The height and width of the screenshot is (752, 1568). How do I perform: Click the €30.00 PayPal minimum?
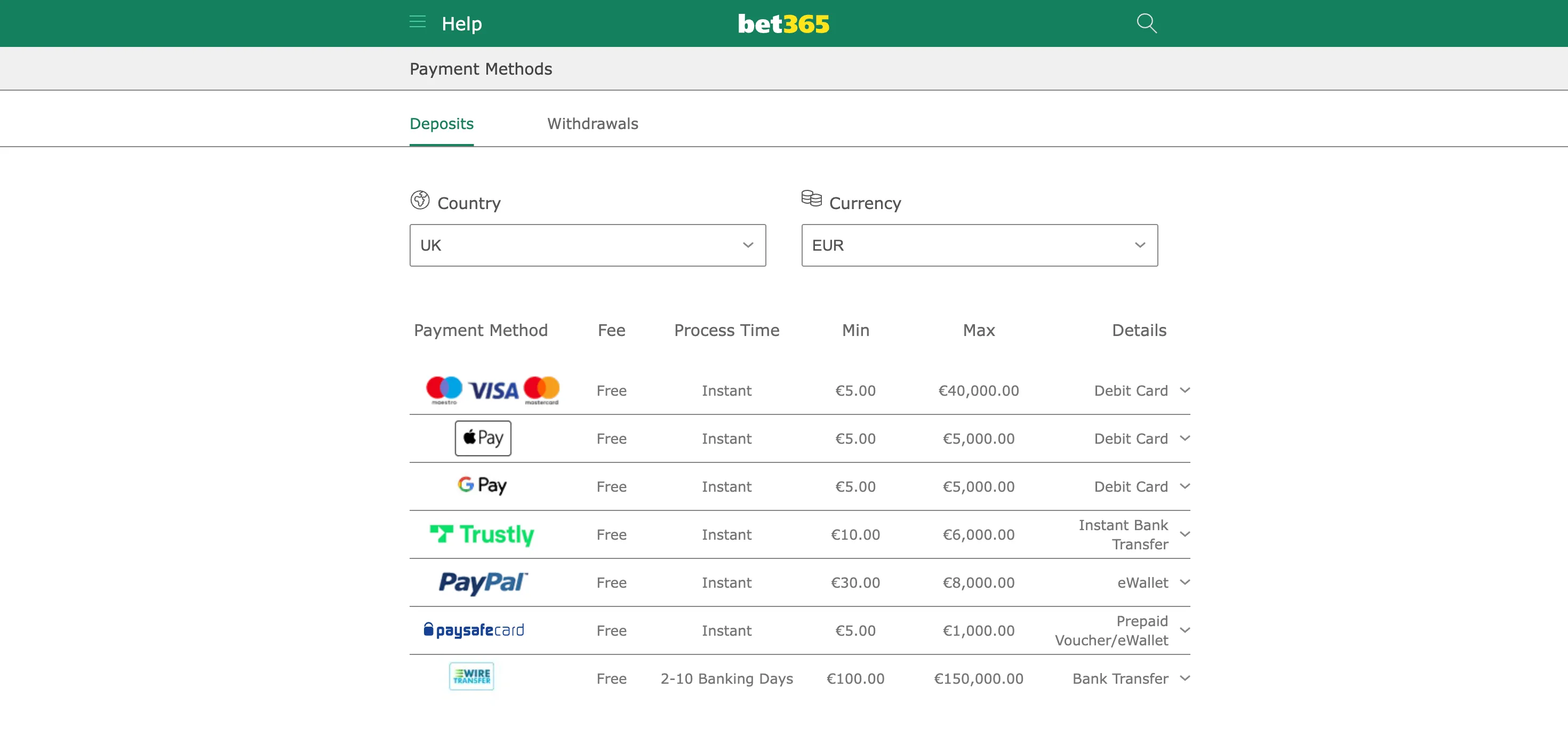pos(855,583)
